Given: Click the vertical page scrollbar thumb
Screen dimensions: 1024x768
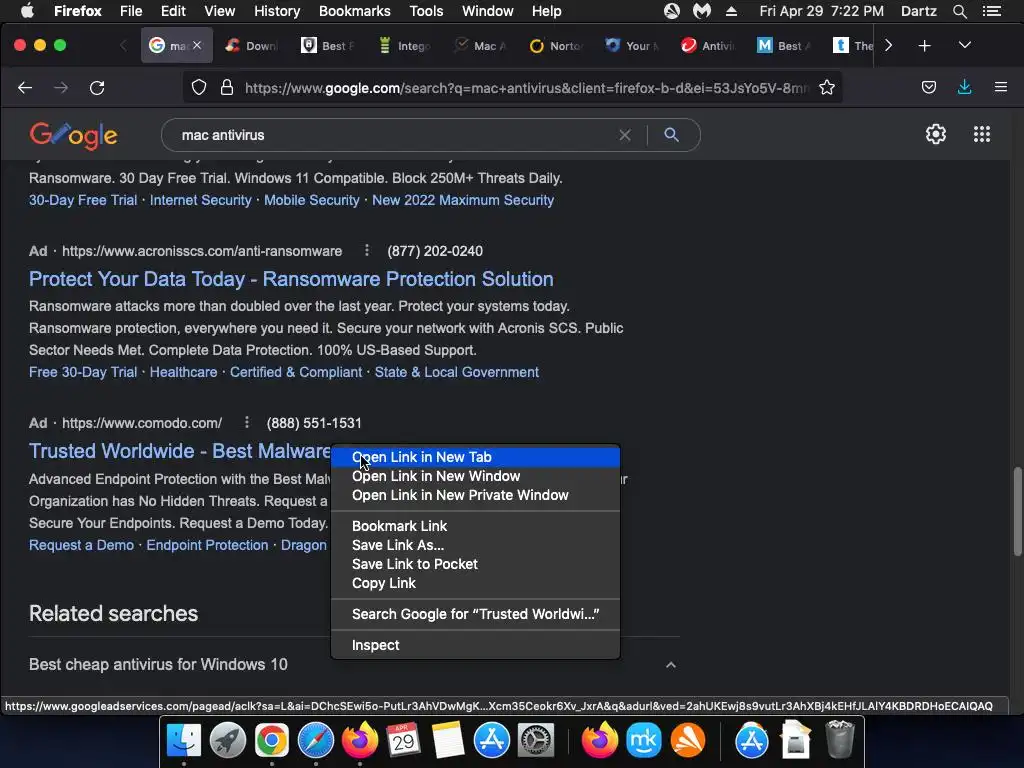Looking at the screenshot, I should [1017, 511].
